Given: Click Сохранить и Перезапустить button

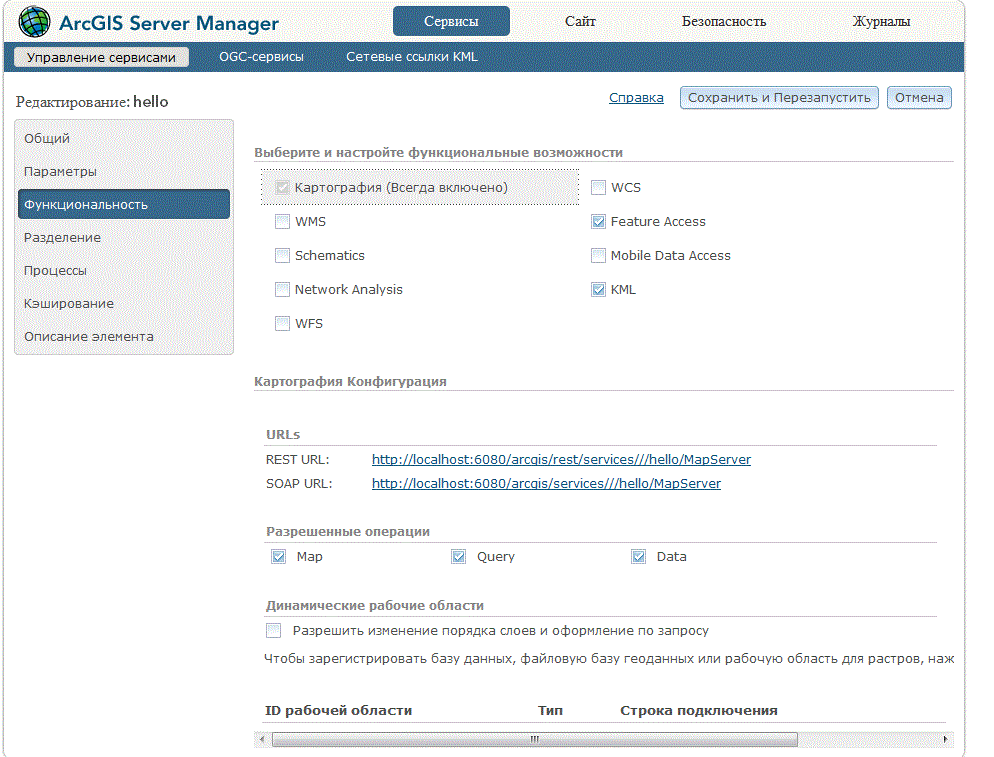Looking at the screenshot, I should [779, 98].
